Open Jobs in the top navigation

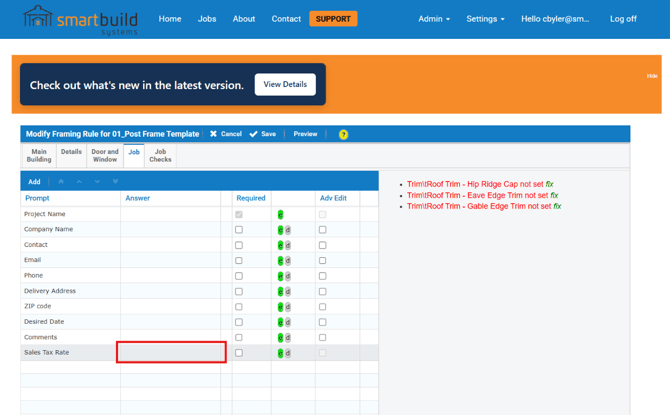(x=207, y=19)
